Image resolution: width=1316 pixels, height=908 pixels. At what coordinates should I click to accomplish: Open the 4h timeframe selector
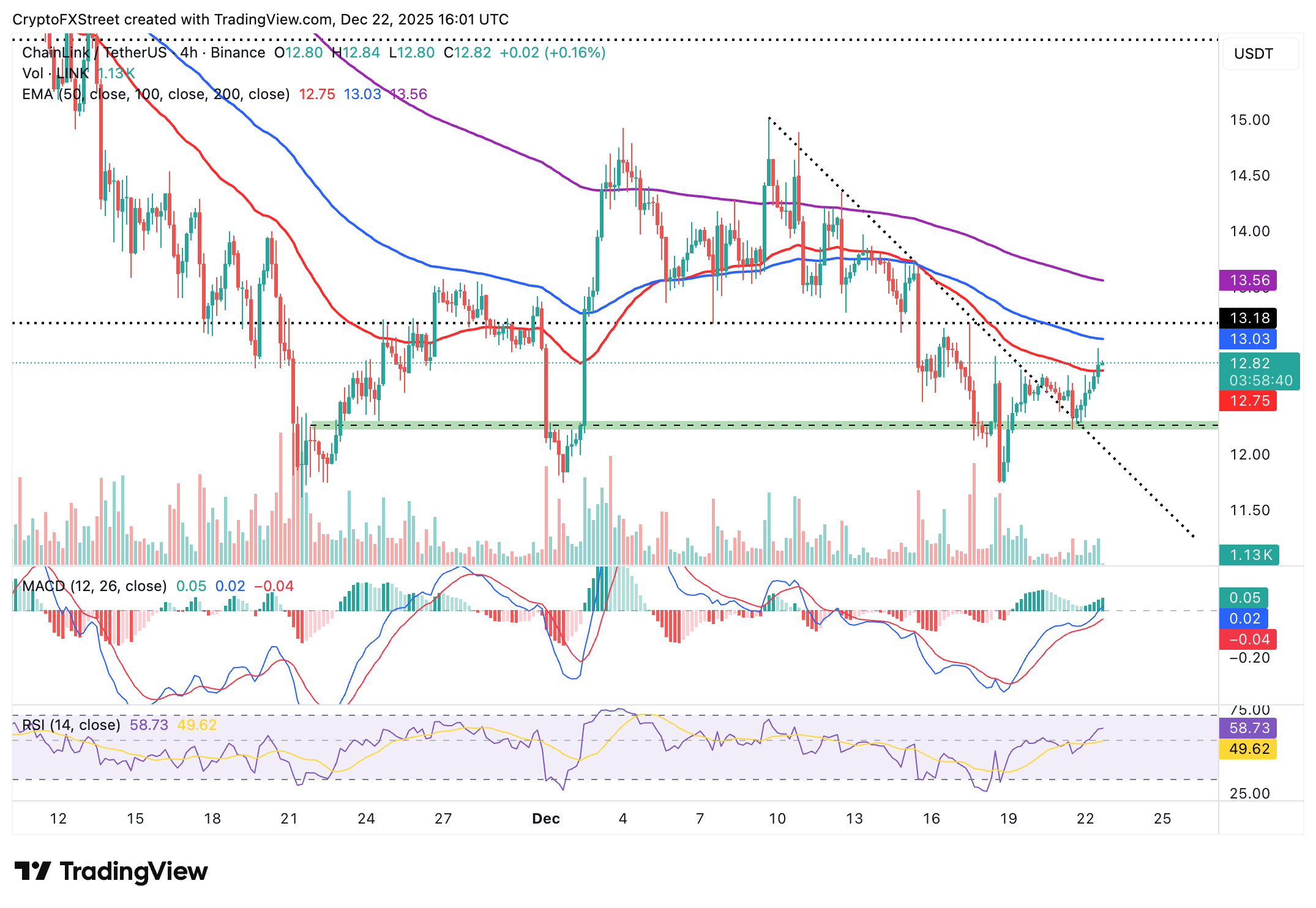pyautogui.click(x=187, y=53)
